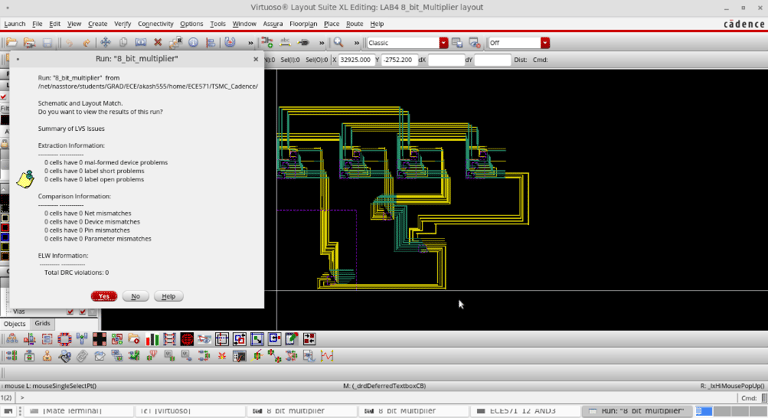Expand the chevron next to the zoom icon
Image resolution: width=768 pixels, height=418 pixels.
357,43
